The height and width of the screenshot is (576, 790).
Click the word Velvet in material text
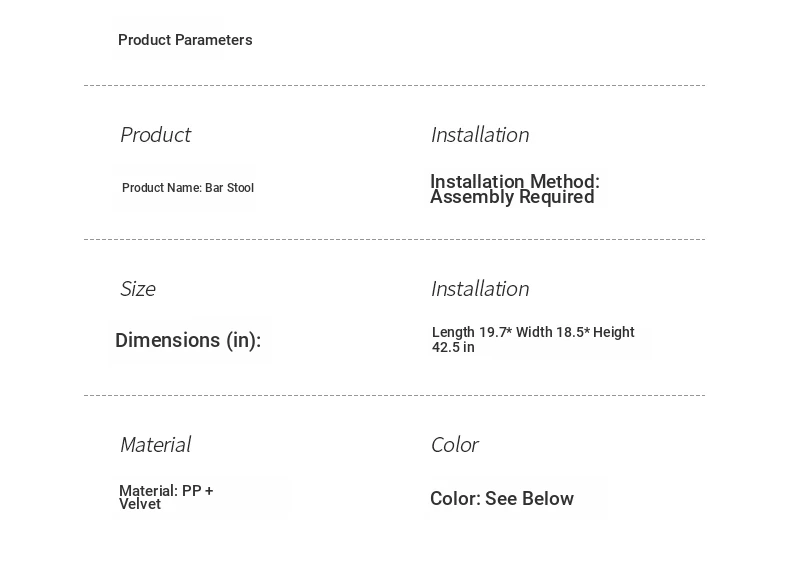(x=140, y=504)
